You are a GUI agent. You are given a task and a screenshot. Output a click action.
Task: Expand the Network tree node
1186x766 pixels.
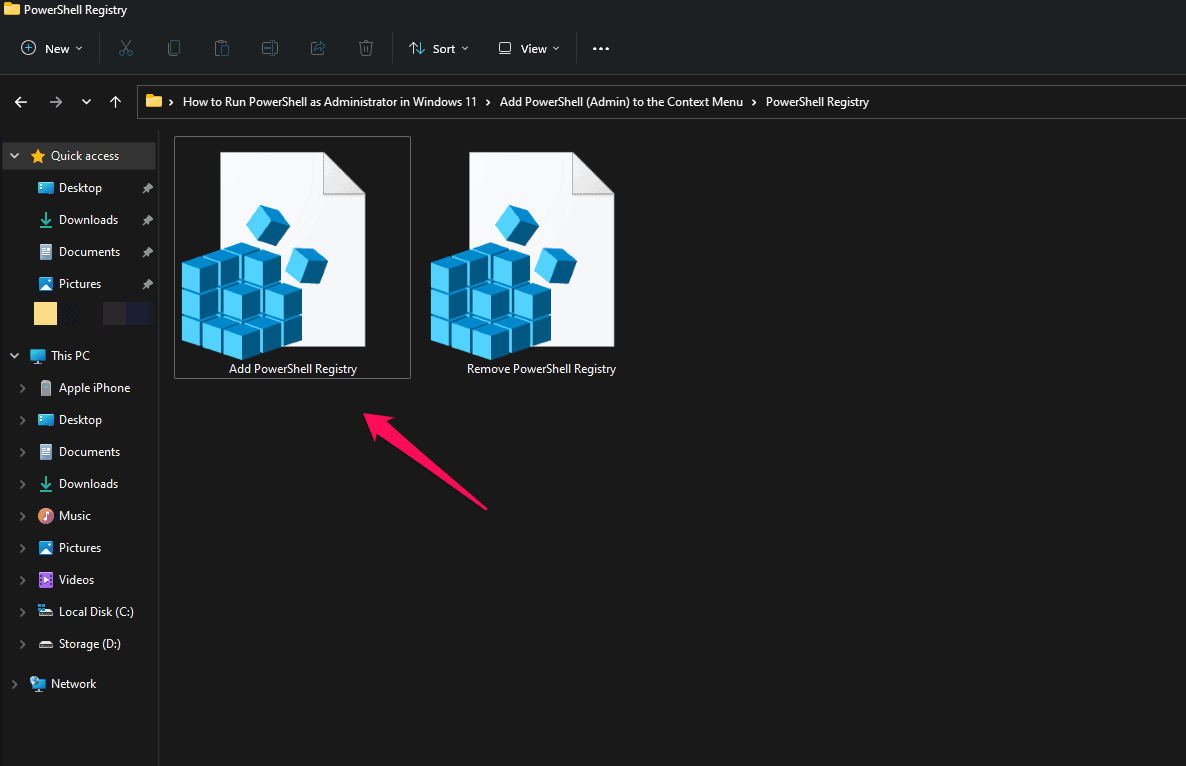coord(14,684)
